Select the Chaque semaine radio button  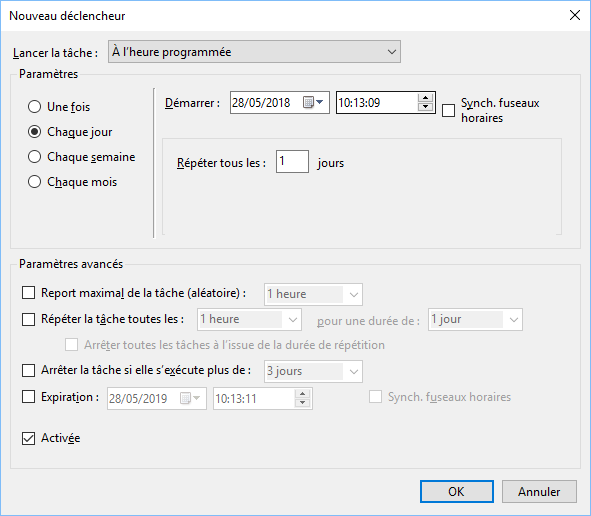(x=34, y=157)
